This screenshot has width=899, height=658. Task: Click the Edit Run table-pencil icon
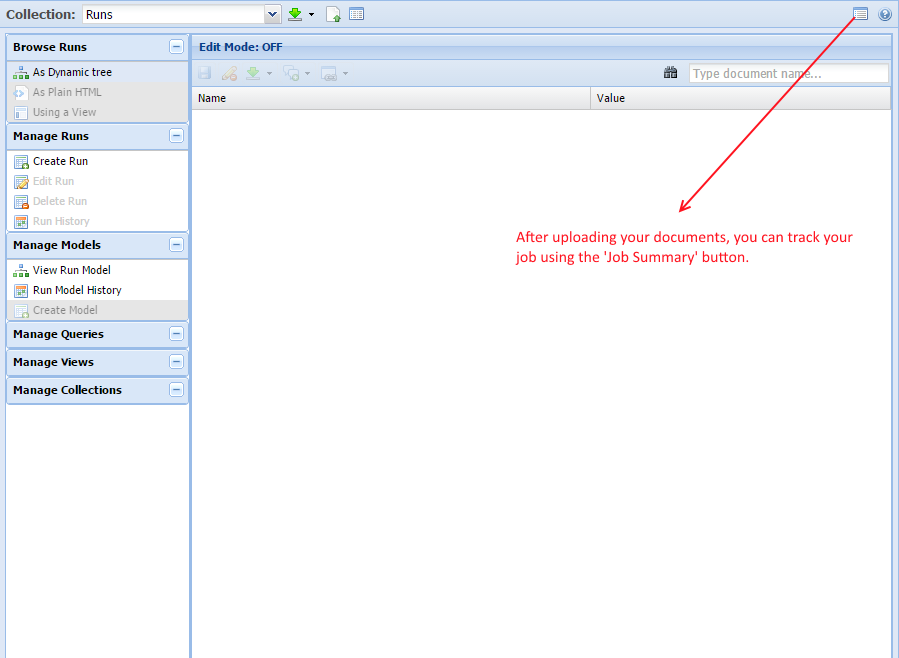coord(21,182)
